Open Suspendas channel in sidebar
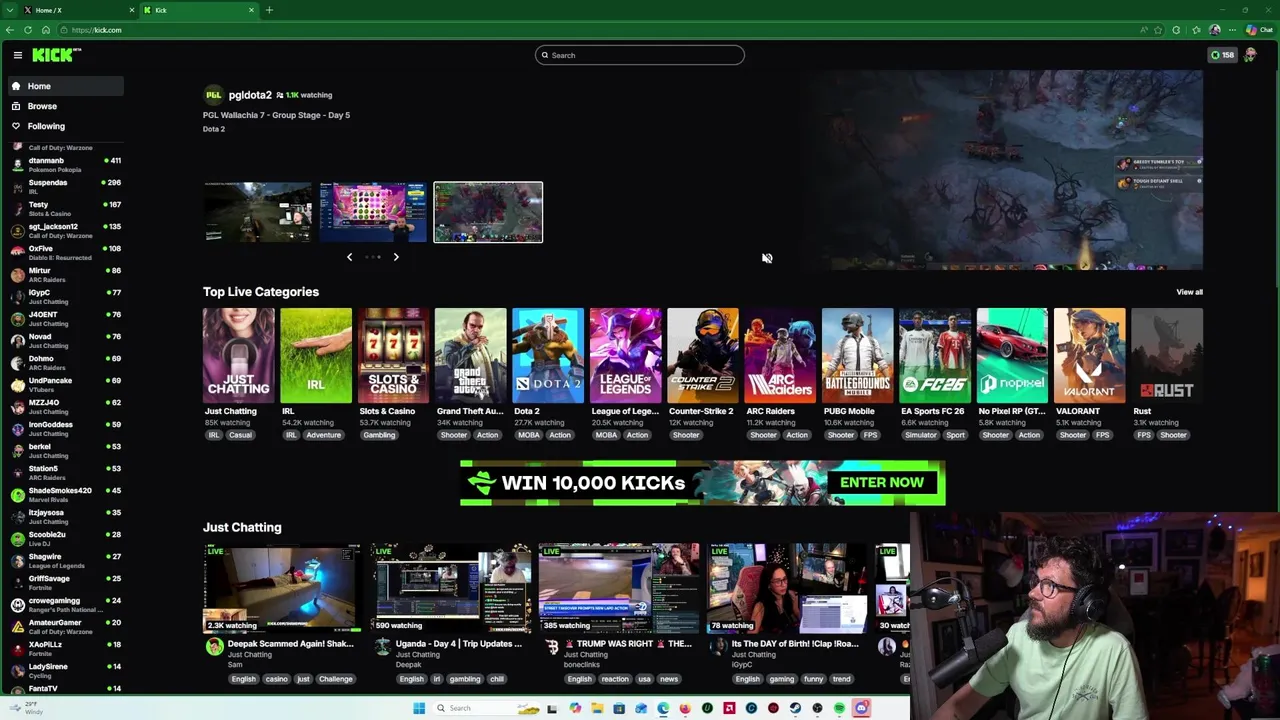The width and height of the screenshot is (1280, 720). pos(65,186)
